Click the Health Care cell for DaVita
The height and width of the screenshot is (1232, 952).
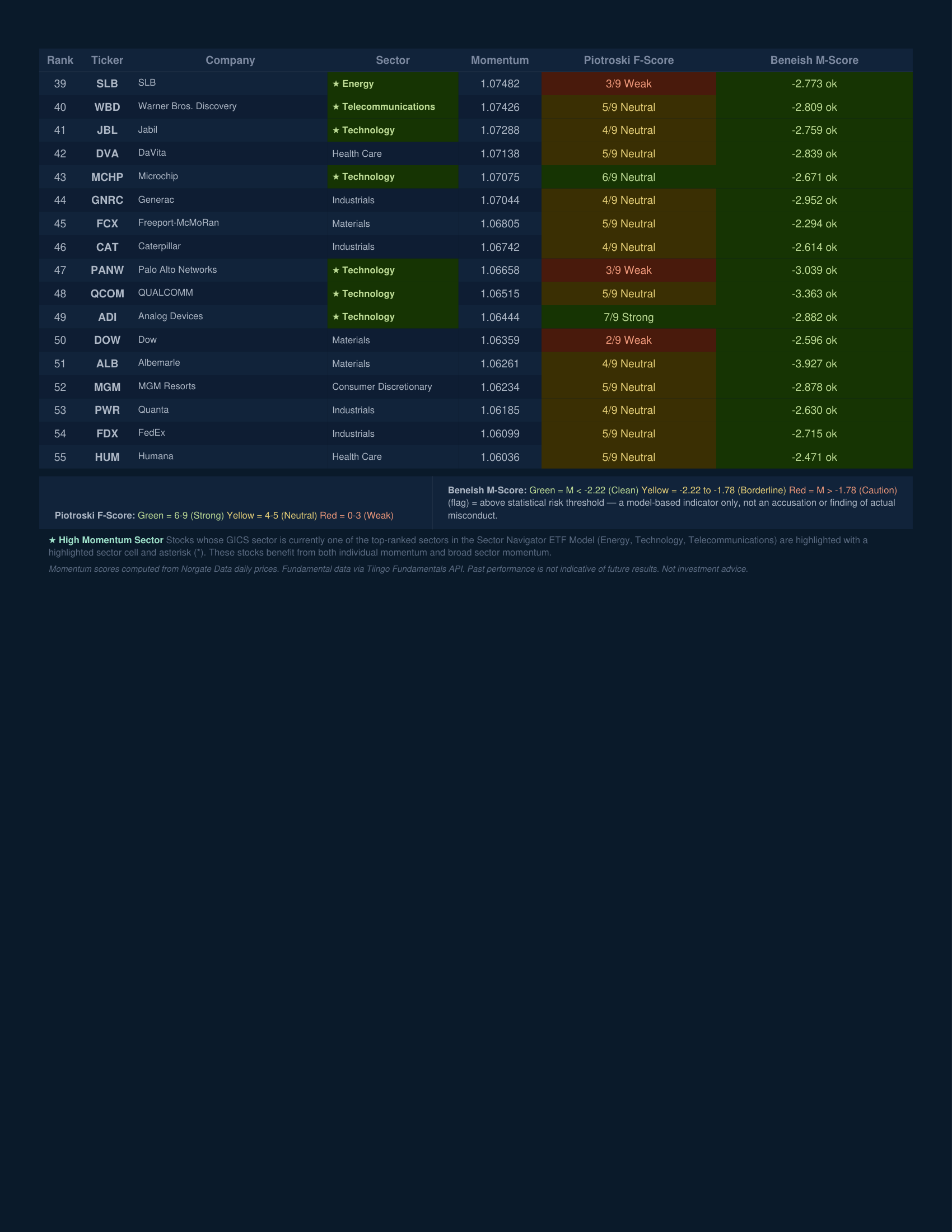(393, 153)
